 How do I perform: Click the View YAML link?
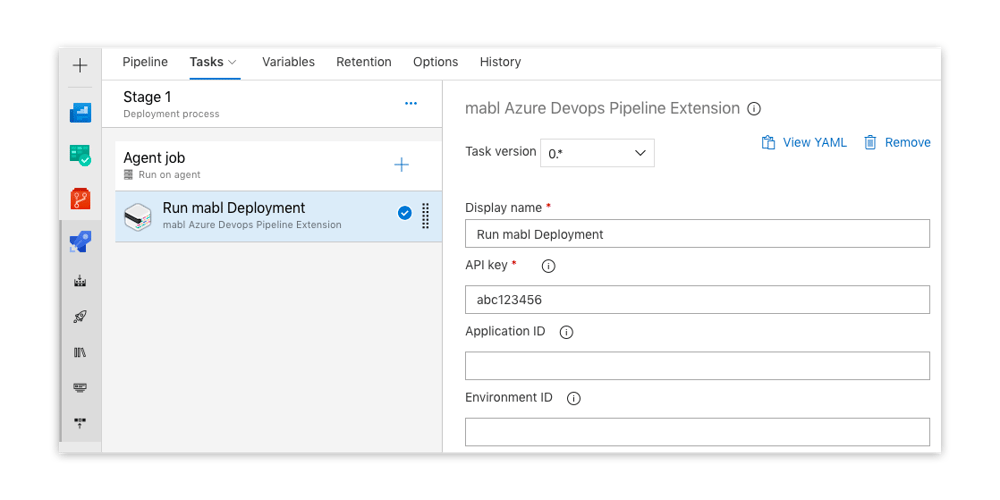pyautogui.click(x=814, y=142)
